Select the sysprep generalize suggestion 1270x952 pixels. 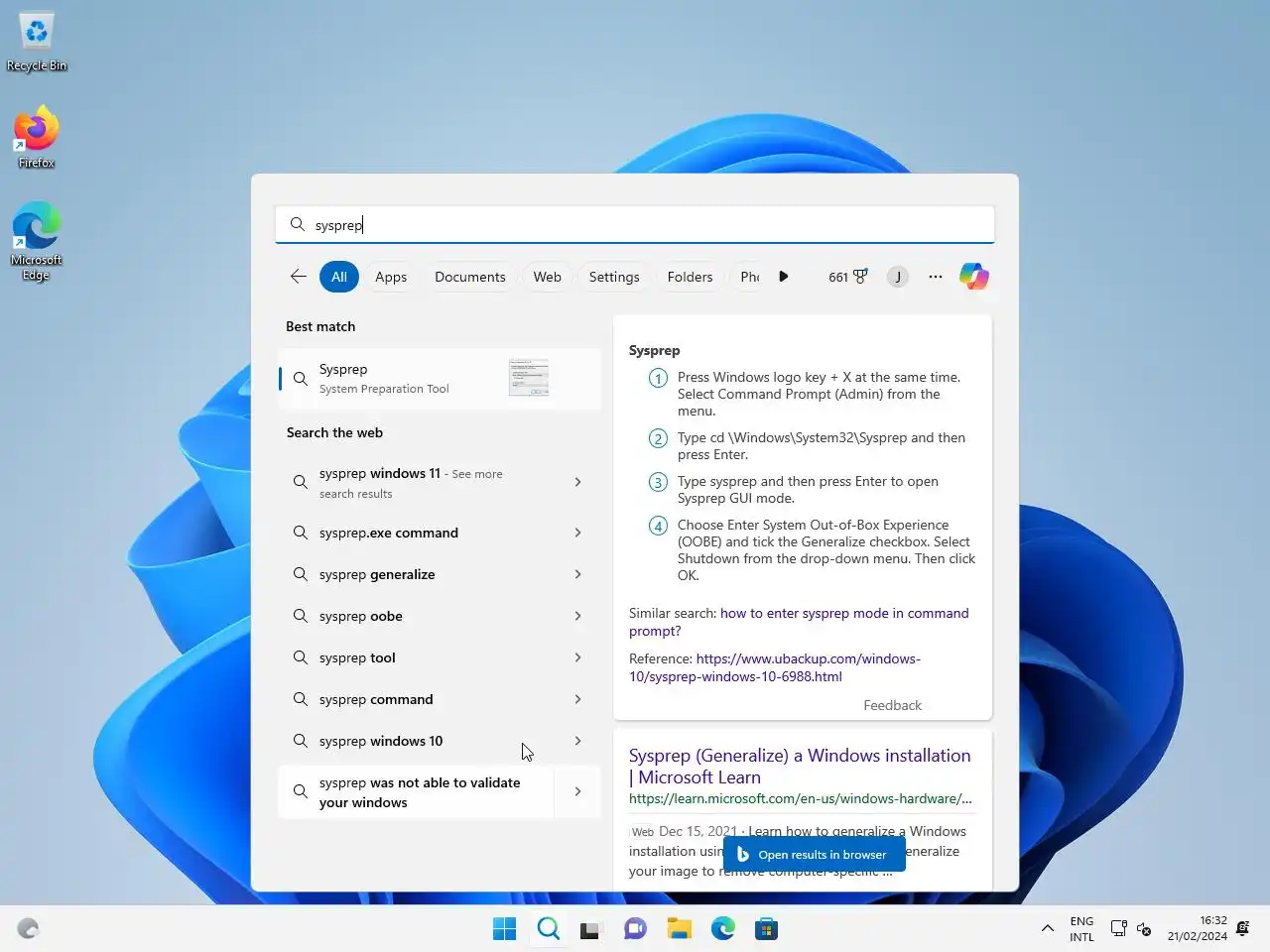point(417,574)
